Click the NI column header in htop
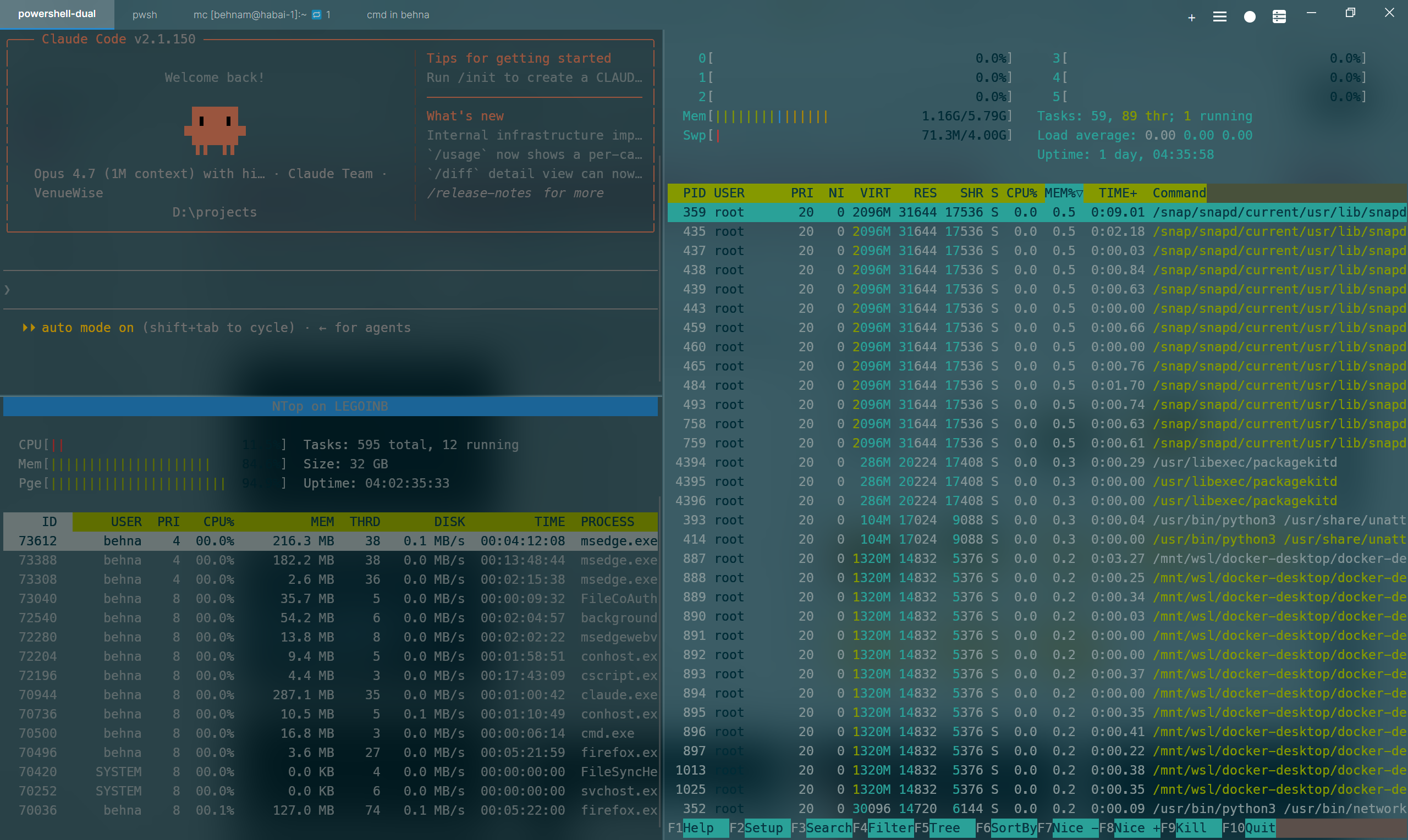Image resolution: width=1408 pixels, height=840 pixels. click(836, 193)
